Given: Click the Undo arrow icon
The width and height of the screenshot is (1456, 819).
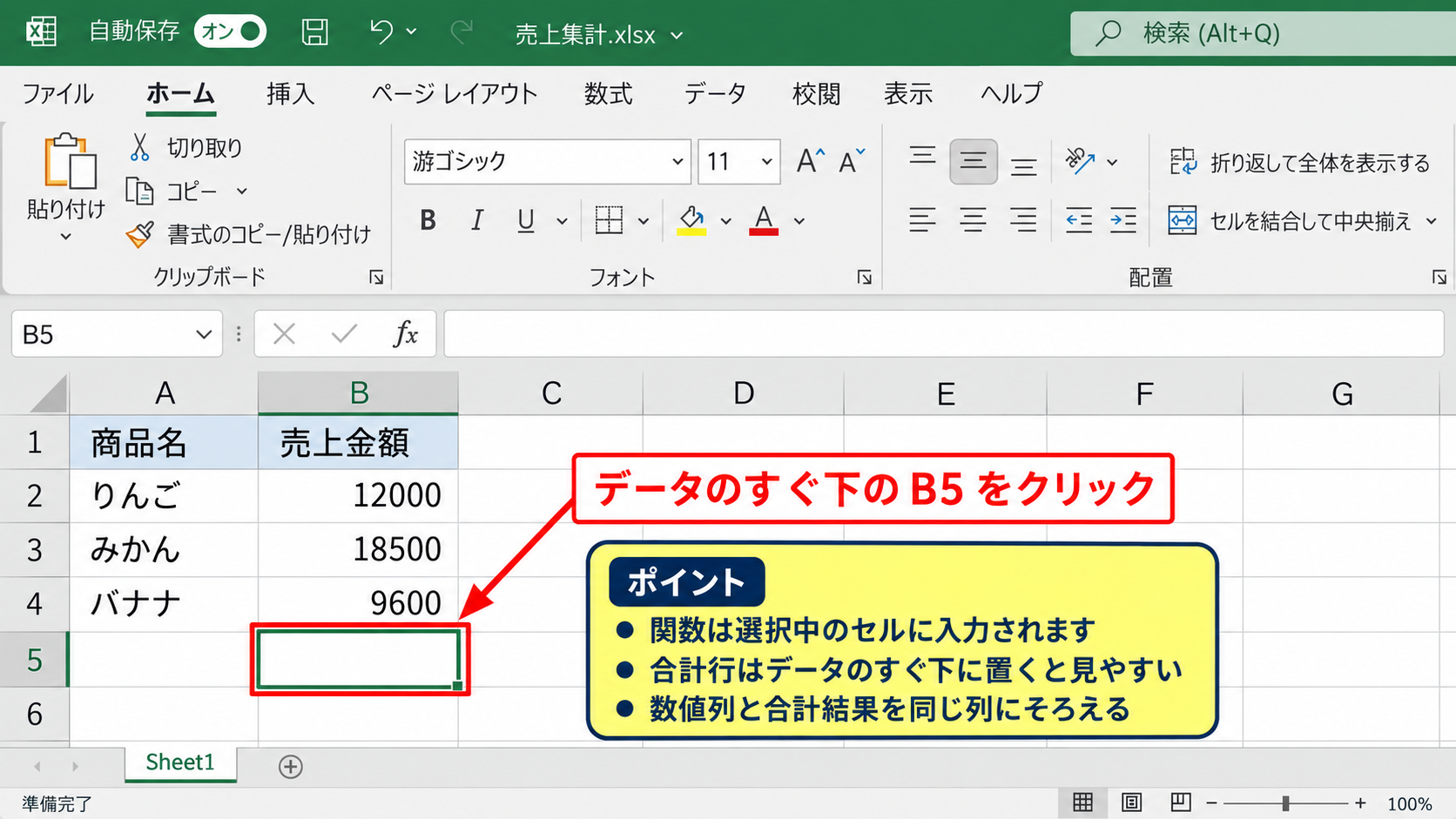Looking at the screenshot, I should point(381,32).
